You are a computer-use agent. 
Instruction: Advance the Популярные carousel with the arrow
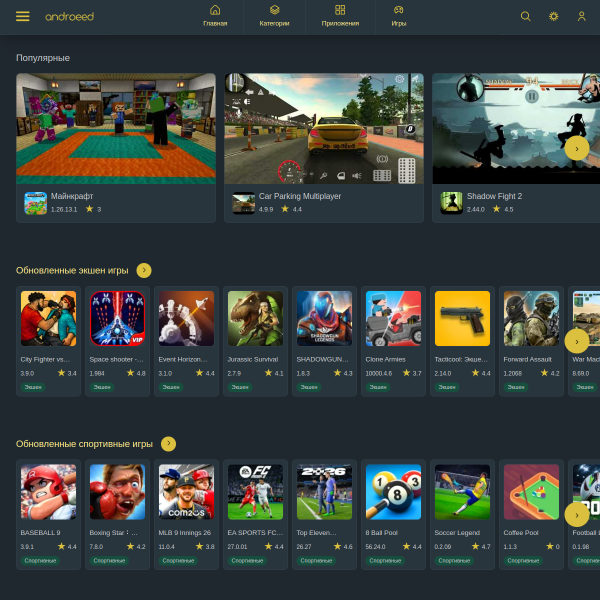pyautogui.click(x=577, y=148)
